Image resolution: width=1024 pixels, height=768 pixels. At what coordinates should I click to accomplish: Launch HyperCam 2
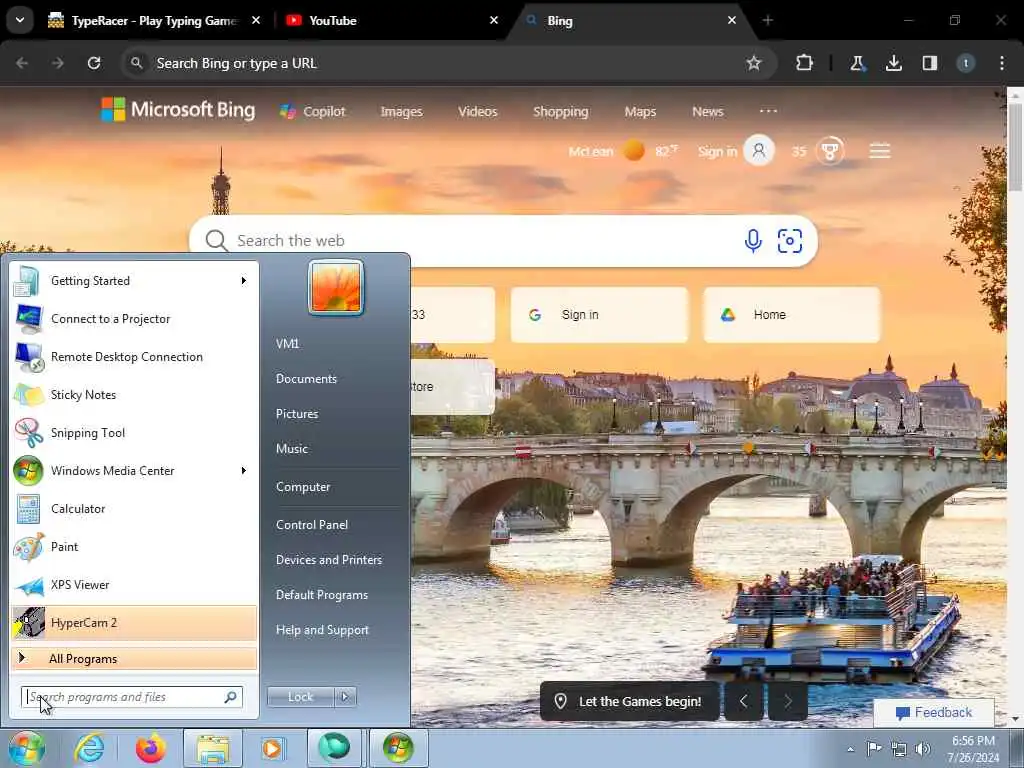(x=134, y=622)
